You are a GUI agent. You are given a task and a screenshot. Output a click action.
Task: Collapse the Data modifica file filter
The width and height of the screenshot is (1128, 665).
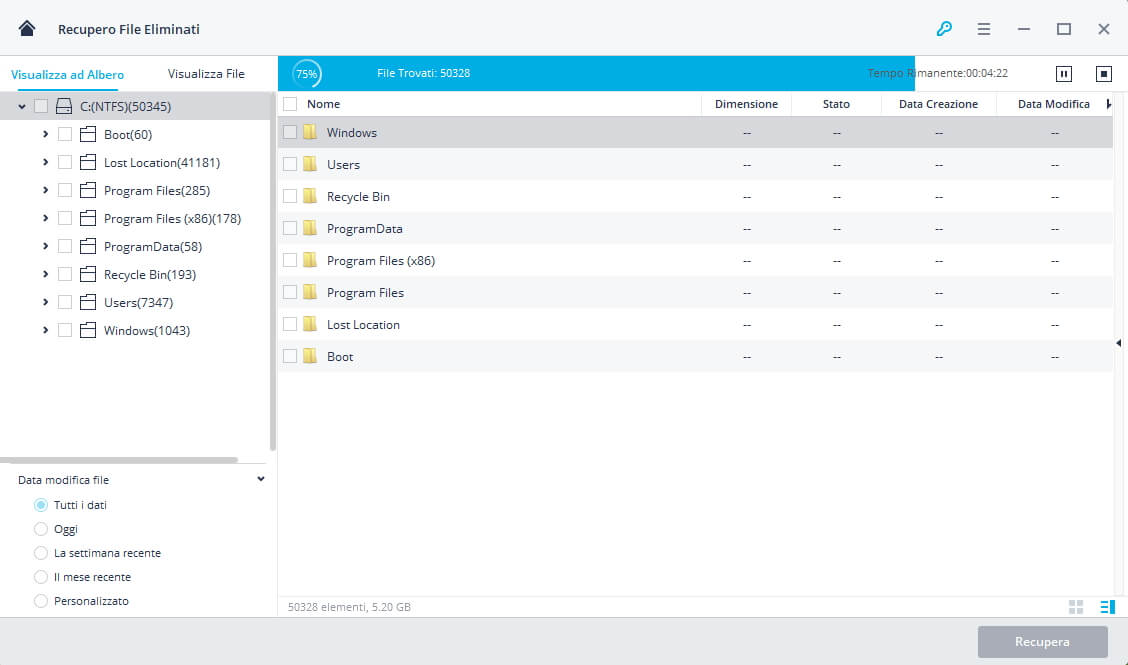coord(260,479)
